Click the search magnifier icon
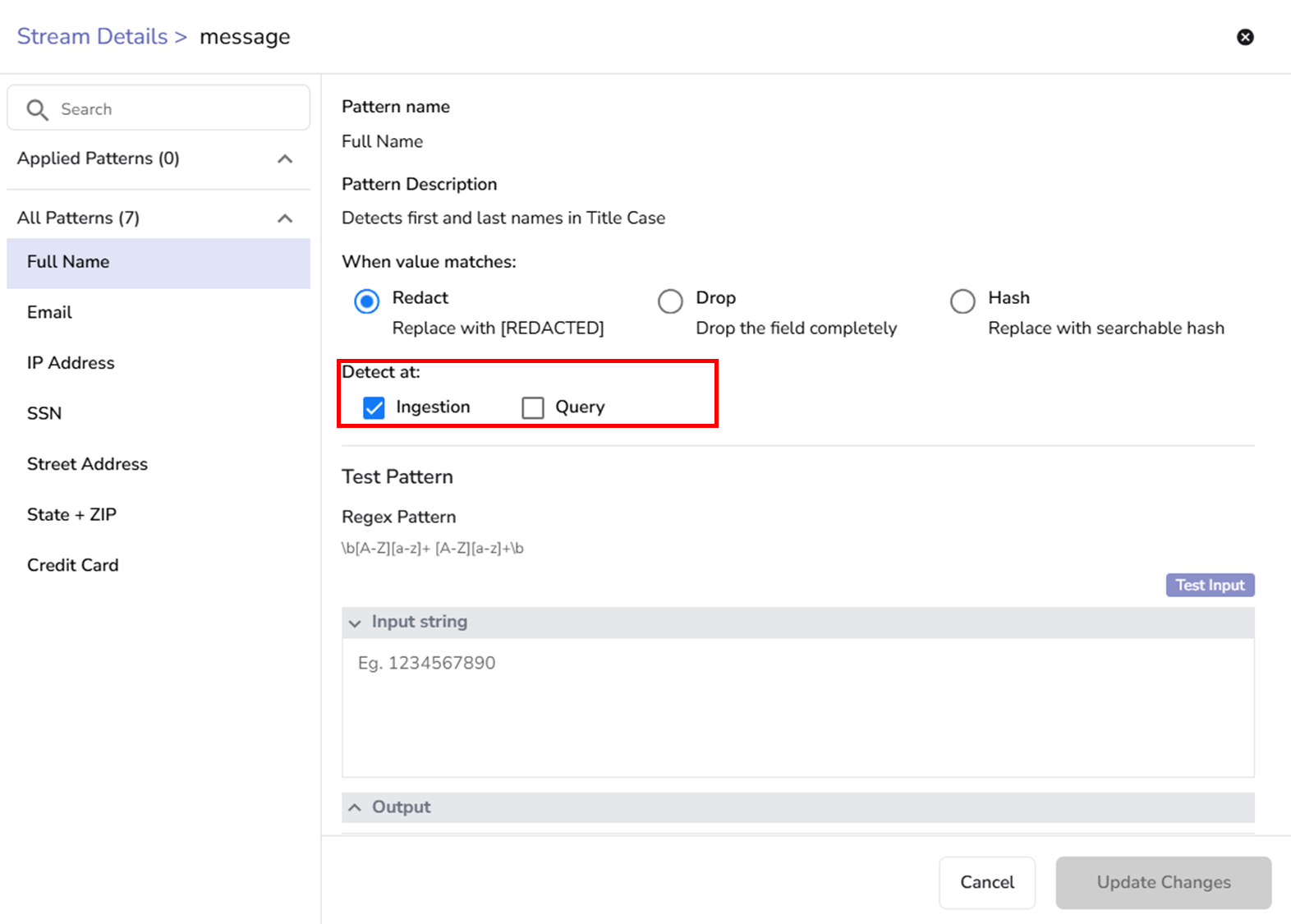 tap(37, 109)
